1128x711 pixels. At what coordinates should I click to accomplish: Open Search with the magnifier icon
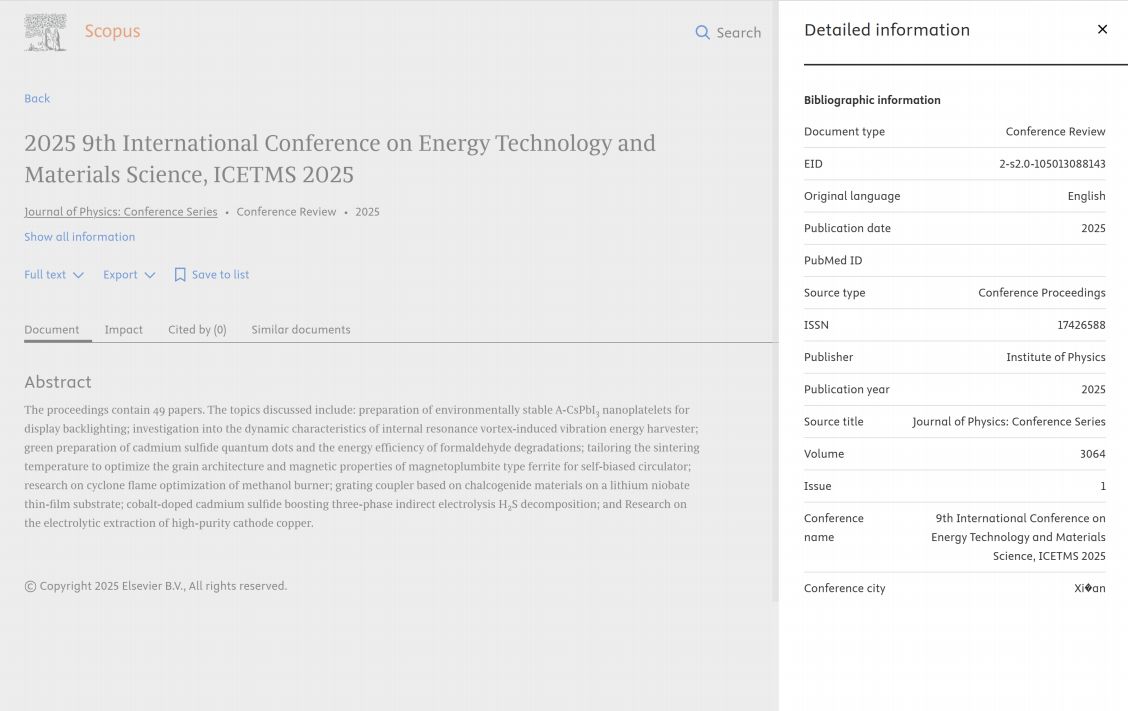703,33
